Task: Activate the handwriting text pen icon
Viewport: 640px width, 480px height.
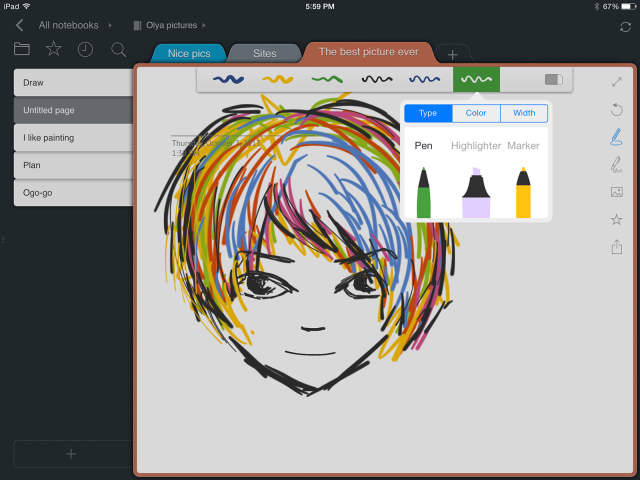Action: (616, 164)
